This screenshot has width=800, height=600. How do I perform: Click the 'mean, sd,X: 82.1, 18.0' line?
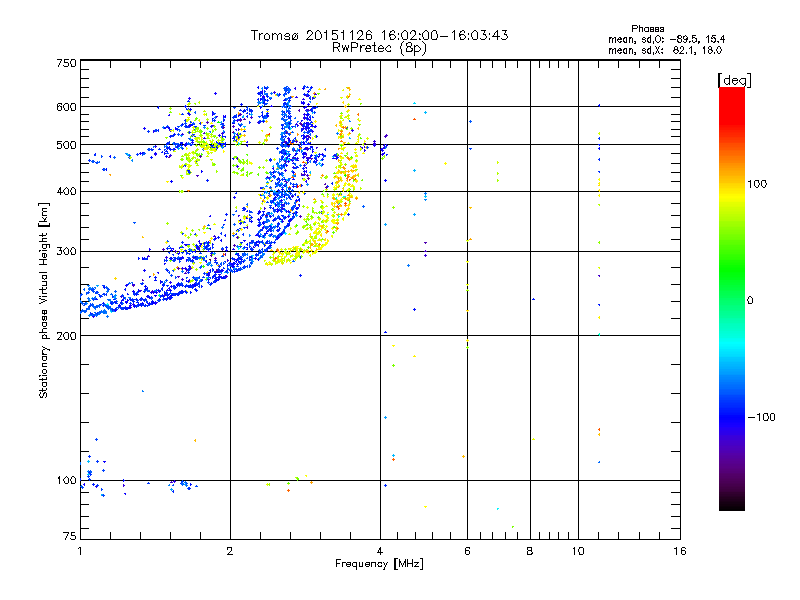665,50
